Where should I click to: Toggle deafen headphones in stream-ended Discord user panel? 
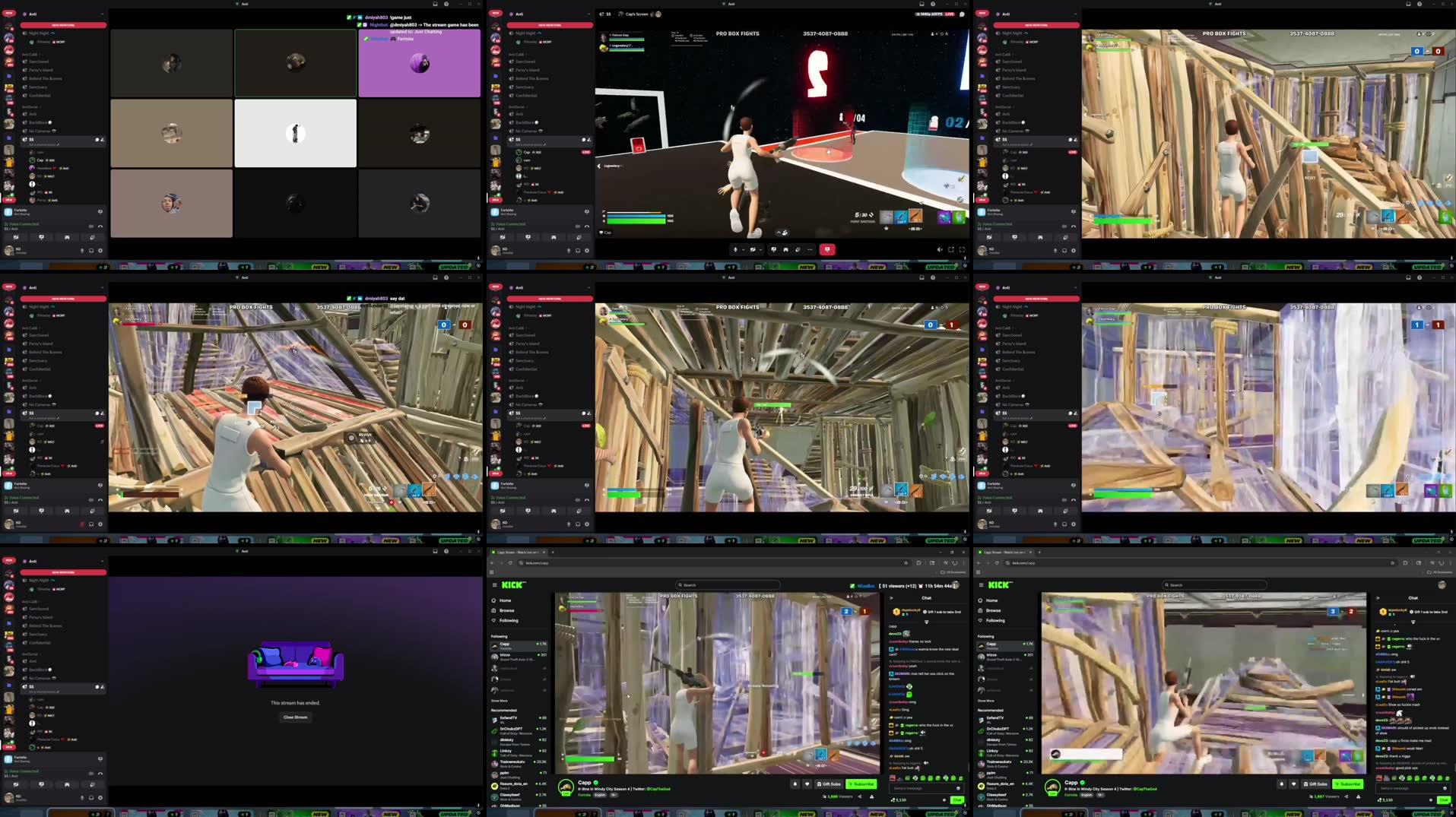point(91,797)
